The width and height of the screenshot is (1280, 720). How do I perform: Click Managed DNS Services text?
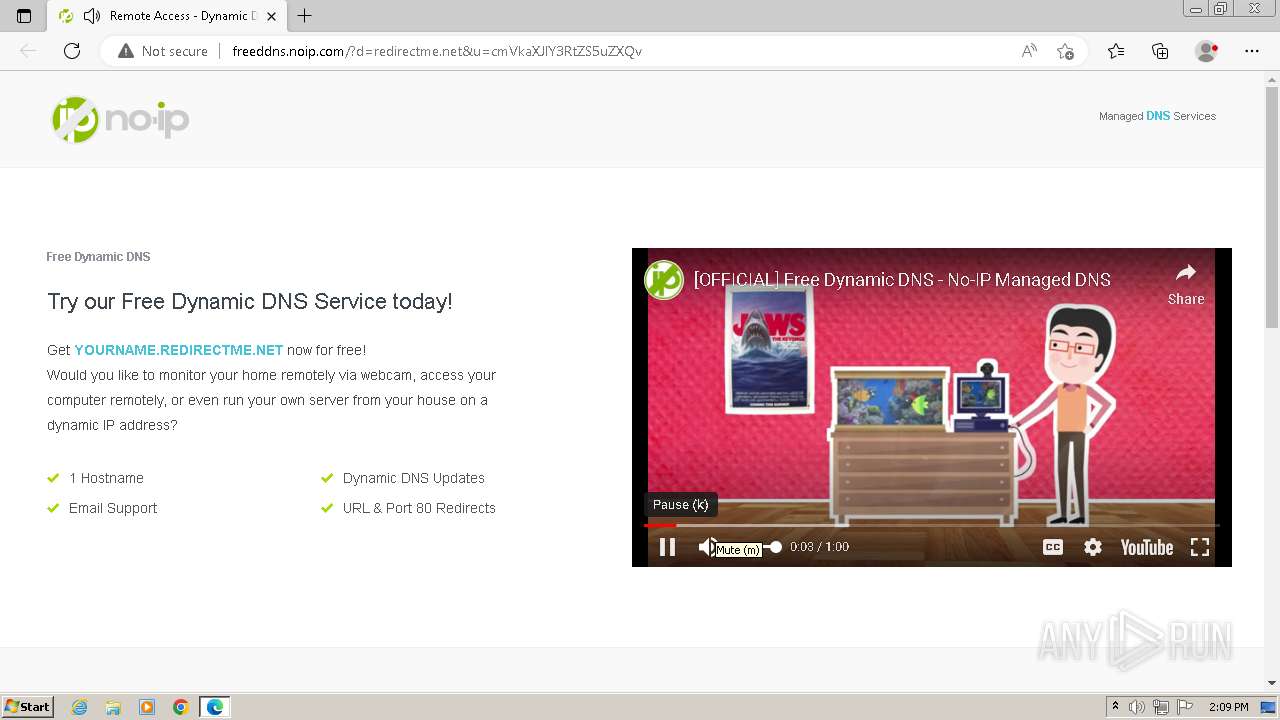pyautogui.click(x=1157, y=116)
